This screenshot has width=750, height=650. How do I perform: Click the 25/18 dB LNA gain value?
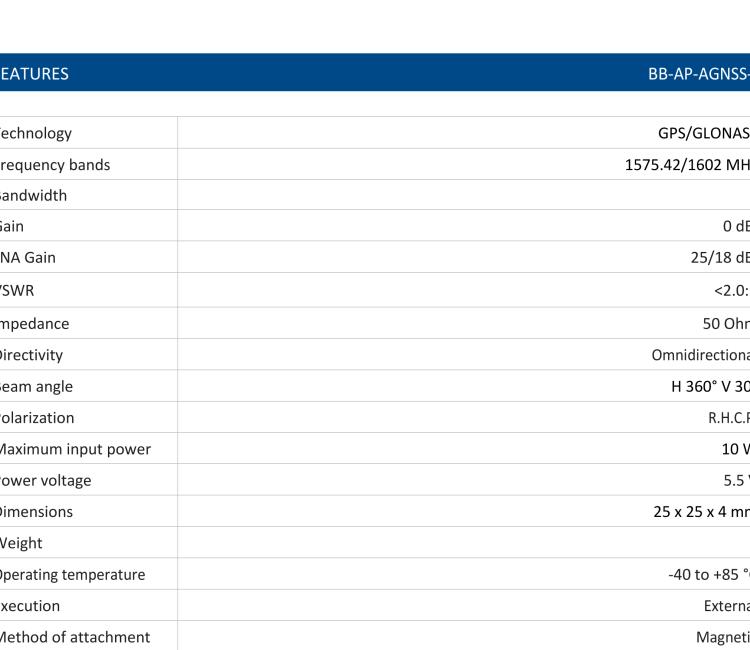tap(719, 257)
